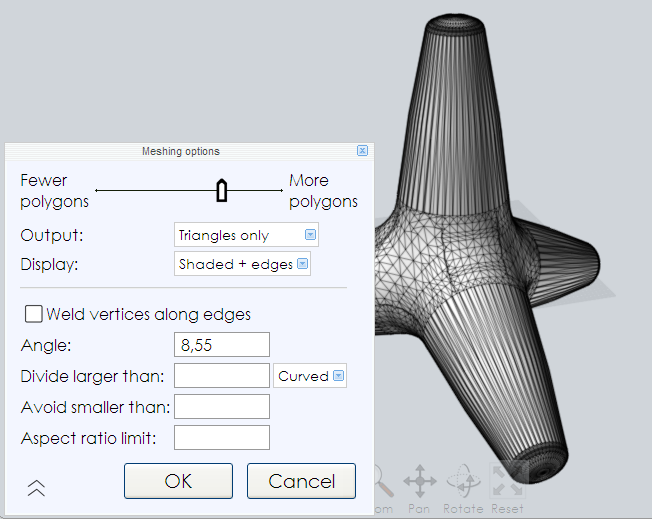Screen dimensions: 652x519
Task: Click the Rotate view icon
Action: pyautogui.click(x=463, y=481)
